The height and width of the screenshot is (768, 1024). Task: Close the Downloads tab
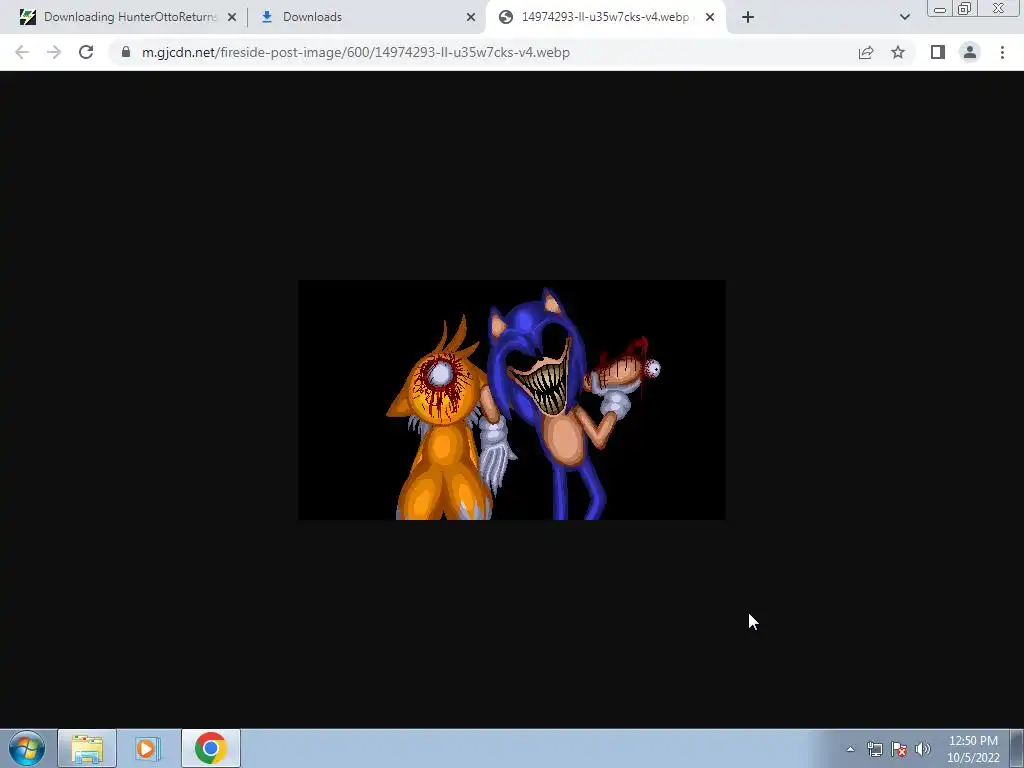coord(471,17)
